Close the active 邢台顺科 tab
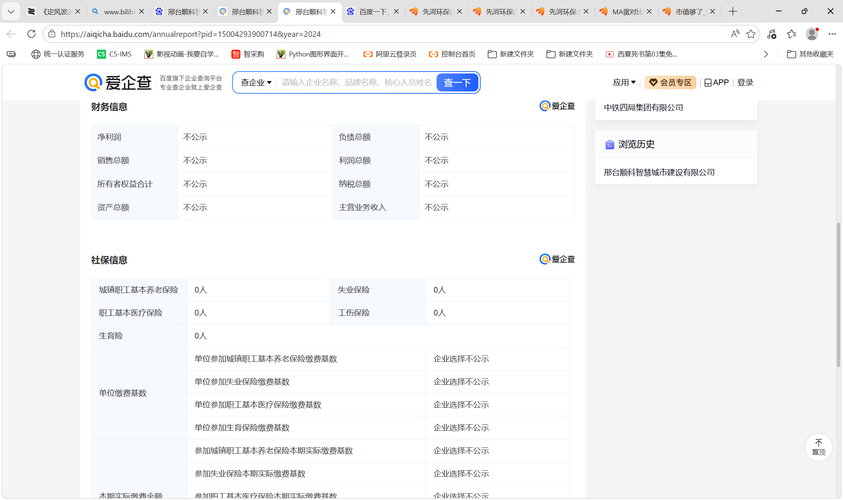This screenshot has height=500, width=843. pos(333,11)
